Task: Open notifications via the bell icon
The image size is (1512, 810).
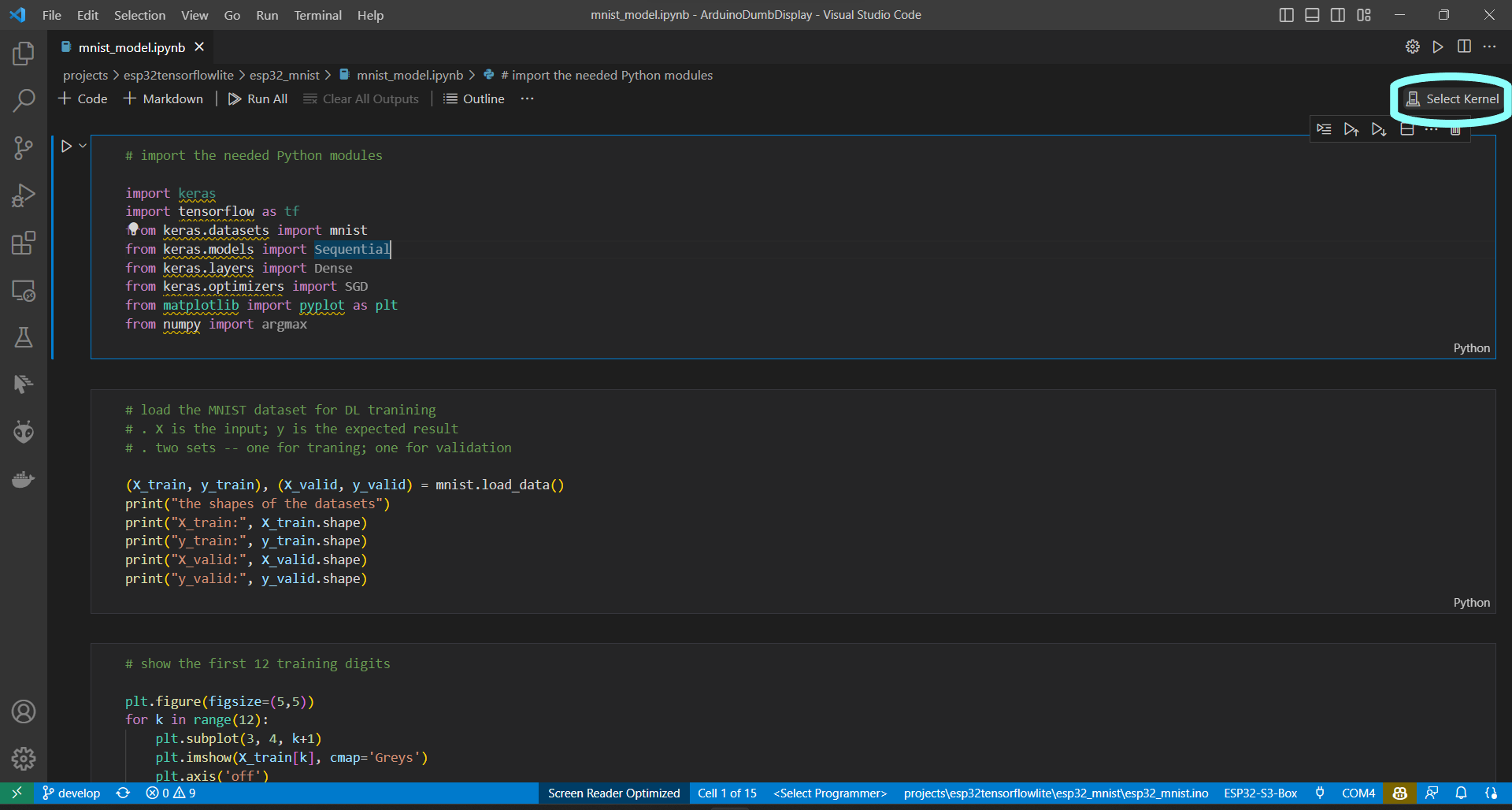Action: tap(1462, 793)
